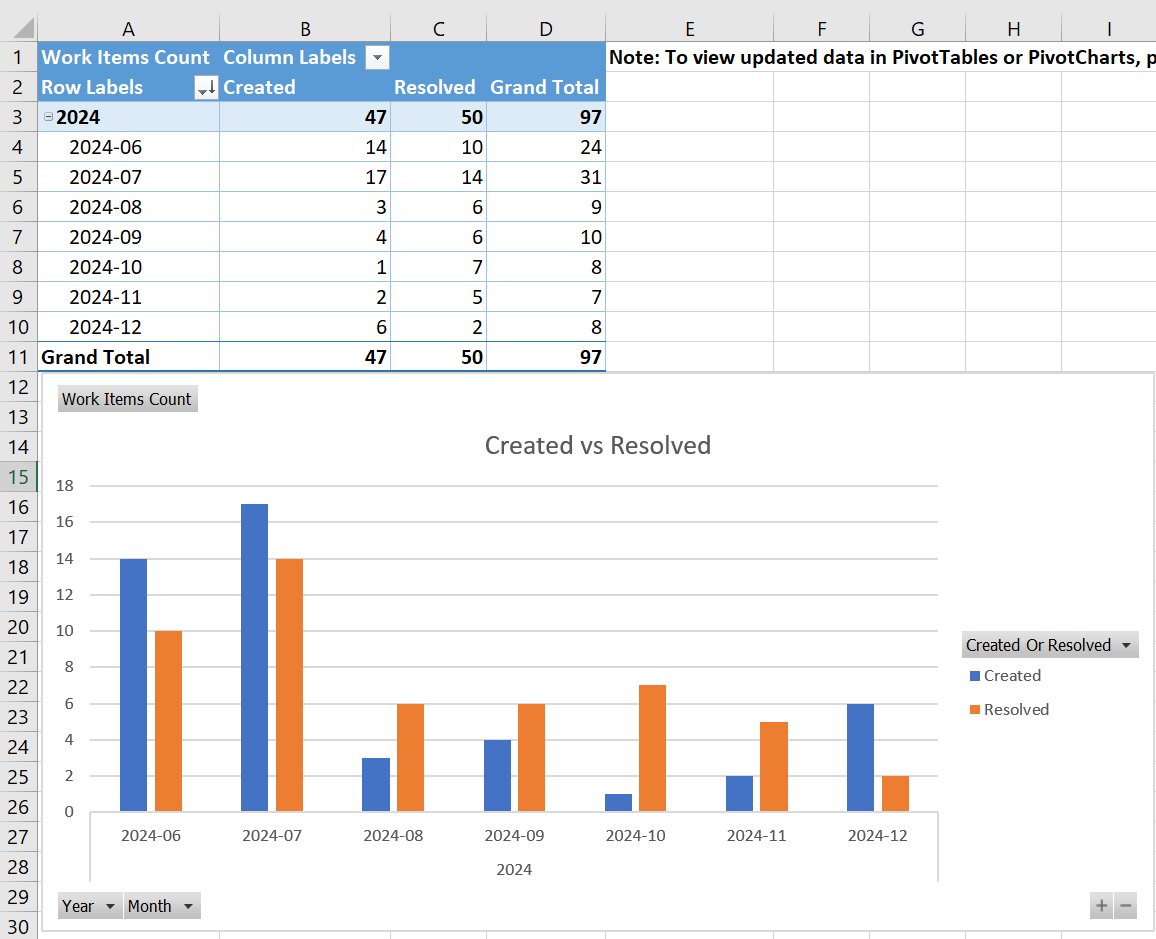Select the Grand Total row label
1156x939 pixels.
pyautogui.click(x=97, y=357)
